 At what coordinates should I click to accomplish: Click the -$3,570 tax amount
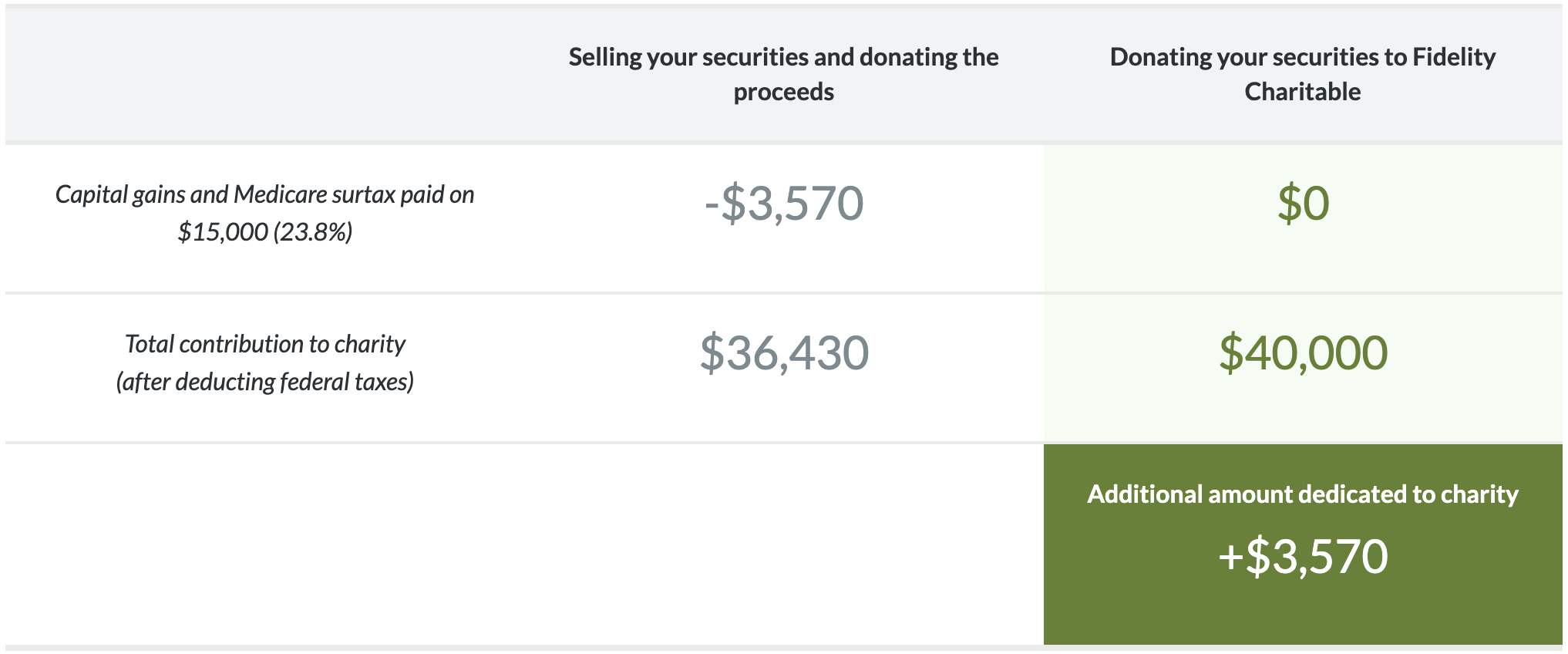pos(783,204)
